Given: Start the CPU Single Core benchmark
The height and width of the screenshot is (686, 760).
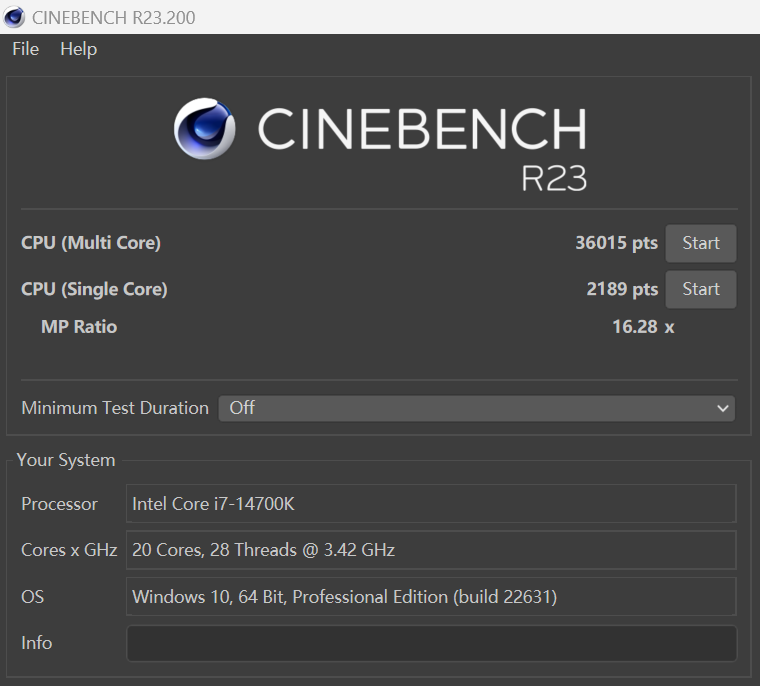Looking at the screenshot, I should (x=700, y=289).
